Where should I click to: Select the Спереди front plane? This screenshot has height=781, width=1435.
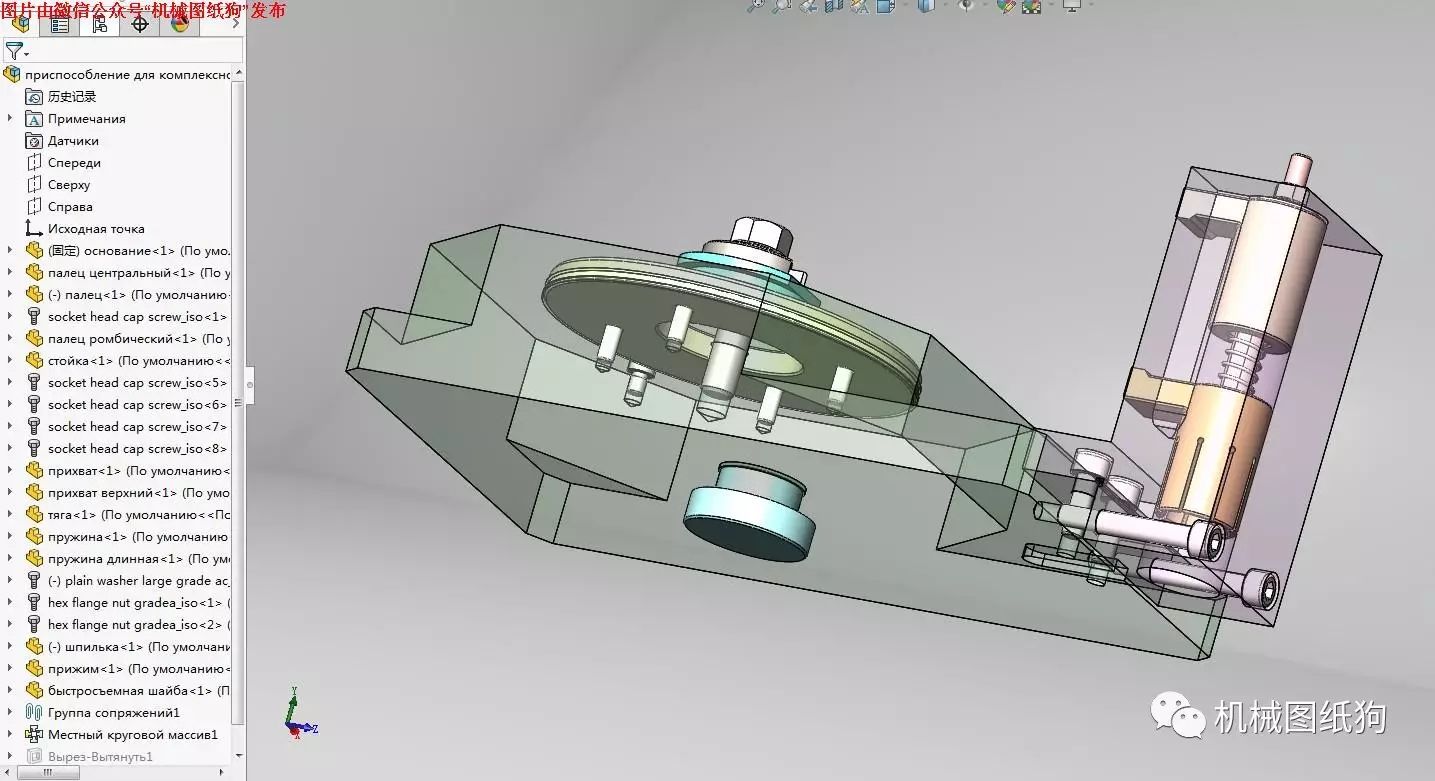coord(74,163)
